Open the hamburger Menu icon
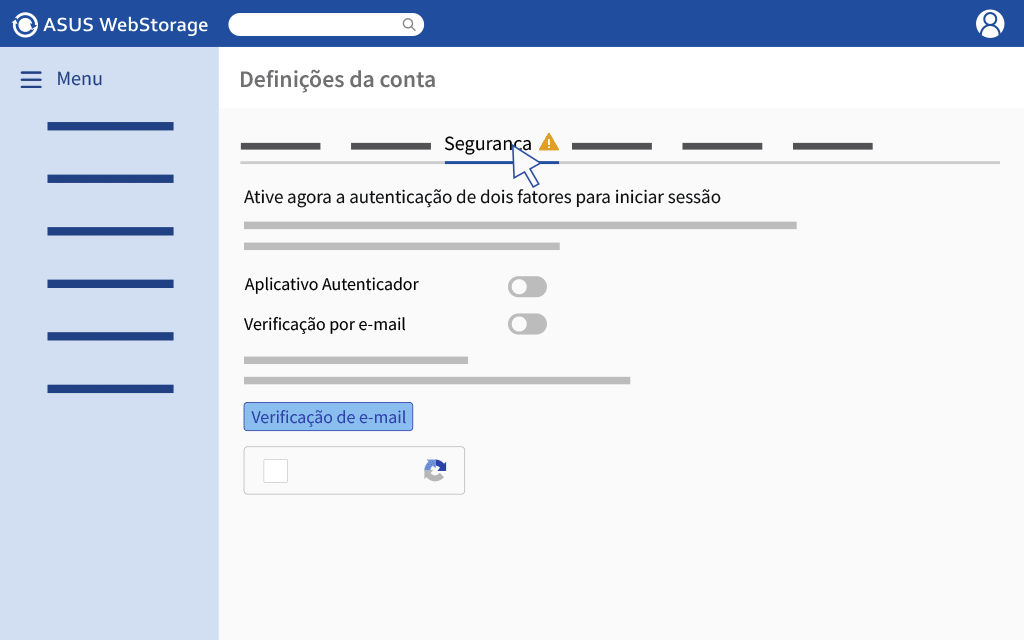 pos(31,80)
